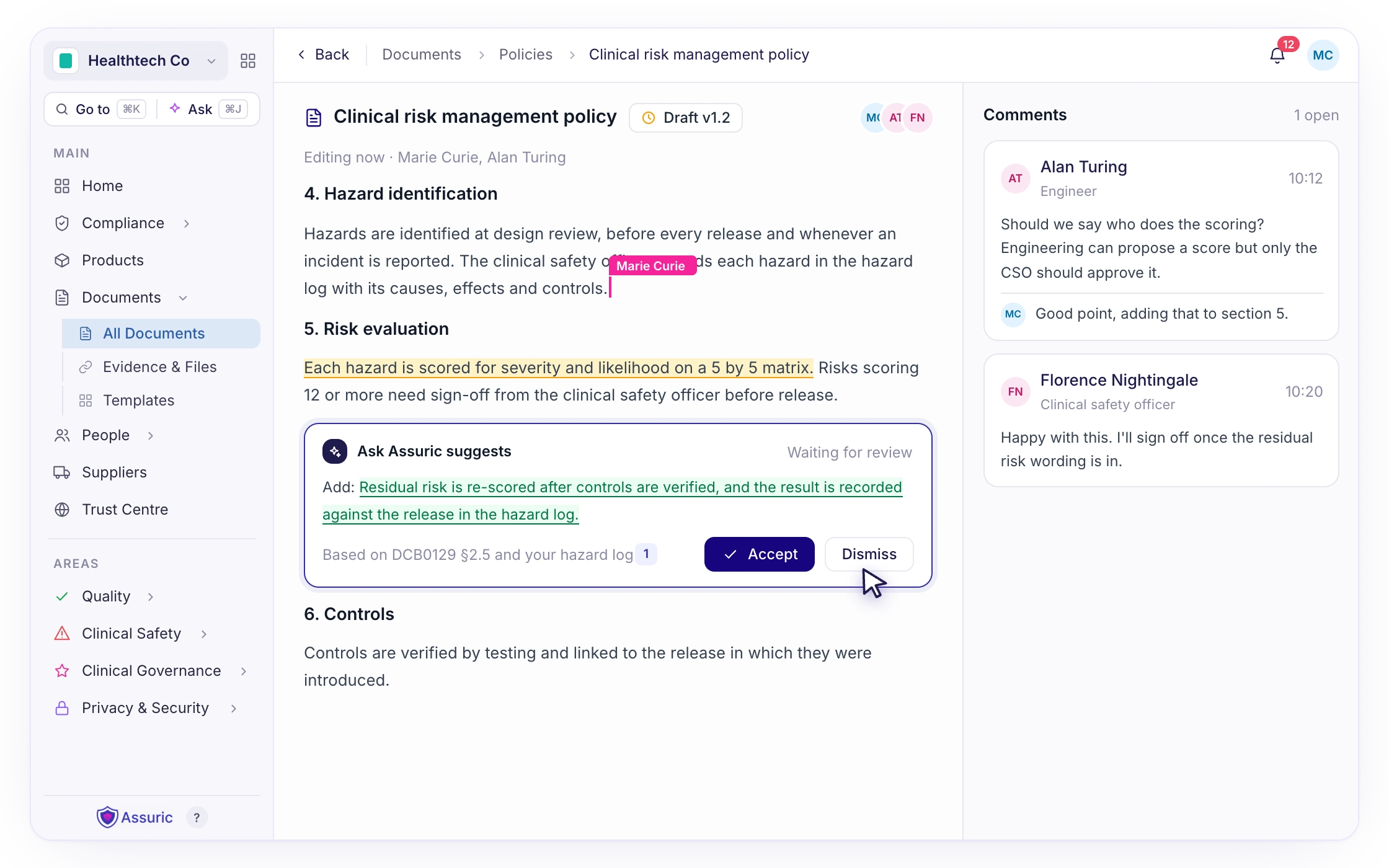Click the Draft v1.2 status badge
Image resolution: width=1389 pixels, height=868 pixels.
(686, 118)
